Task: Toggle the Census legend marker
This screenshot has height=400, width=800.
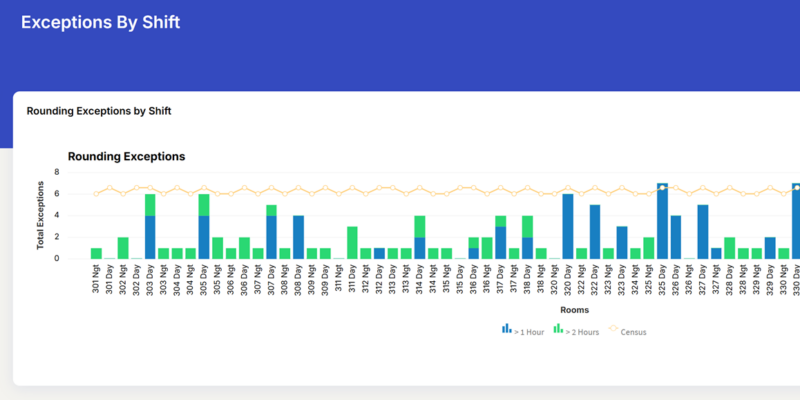Action: [612, 328]
